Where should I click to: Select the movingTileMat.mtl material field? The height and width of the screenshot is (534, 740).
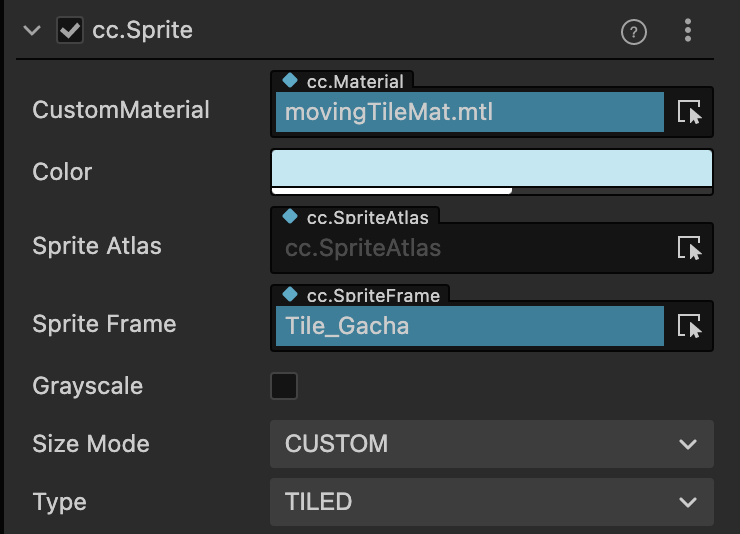pyautogui.click(x=469, y=112)
